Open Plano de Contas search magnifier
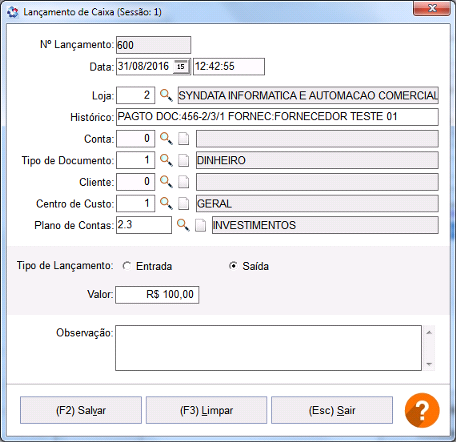Viewport: 456px width, 442px height. 183,225
